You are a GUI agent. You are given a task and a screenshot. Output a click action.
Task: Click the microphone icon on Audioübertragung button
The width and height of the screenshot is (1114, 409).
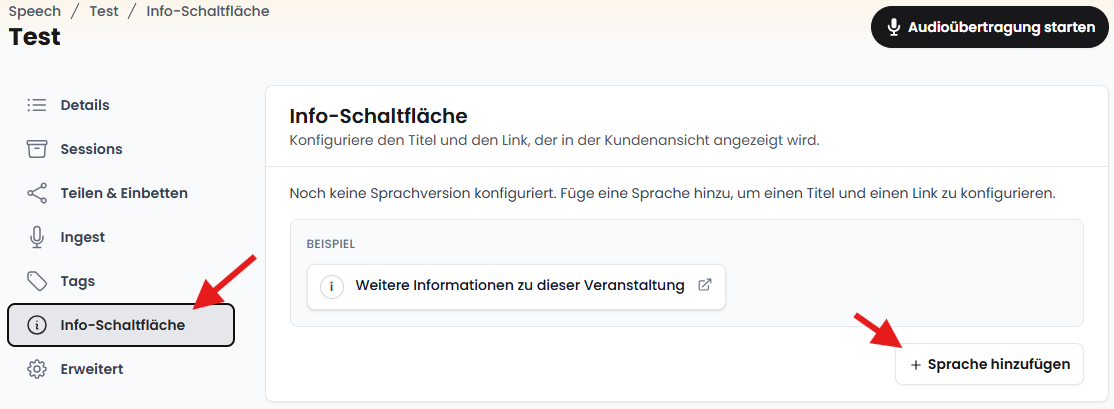point(894,28)
